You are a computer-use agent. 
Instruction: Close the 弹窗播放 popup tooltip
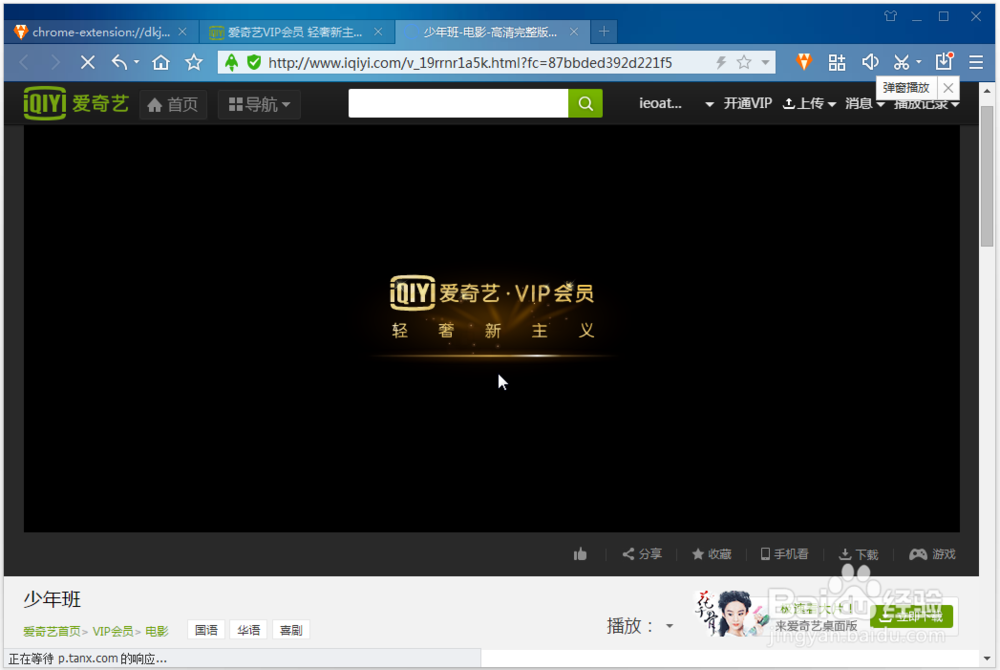(948, 88)
